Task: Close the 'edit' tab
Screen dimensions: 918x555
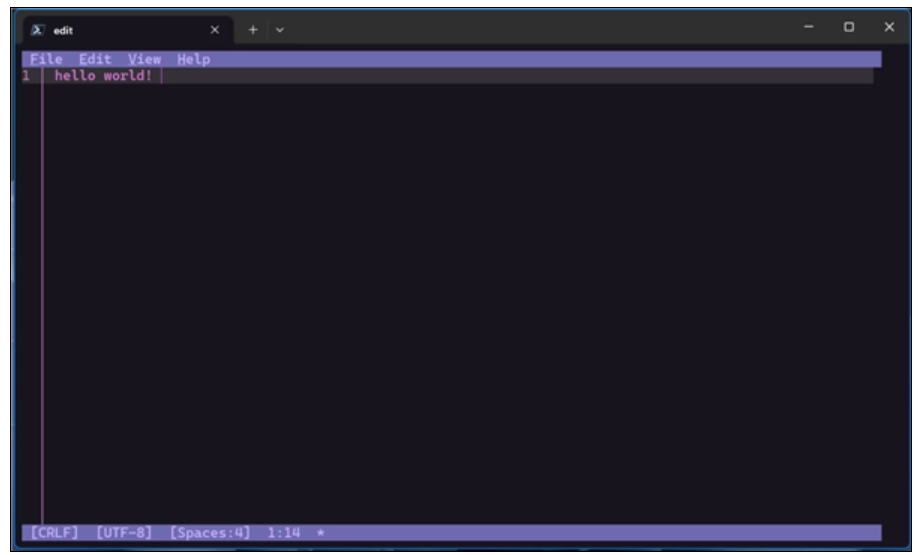Action: point(215,30)
